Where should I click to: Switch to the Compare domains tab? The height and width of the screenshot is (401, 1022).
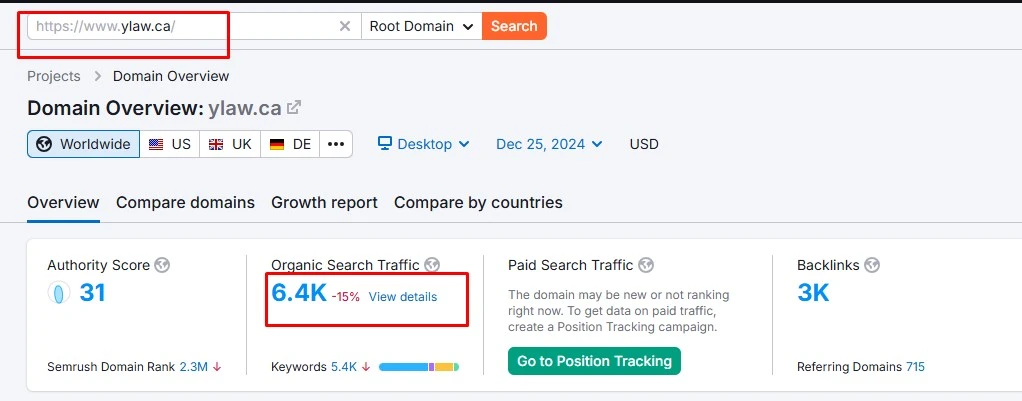pyautogui.click(x=185, y=202)
